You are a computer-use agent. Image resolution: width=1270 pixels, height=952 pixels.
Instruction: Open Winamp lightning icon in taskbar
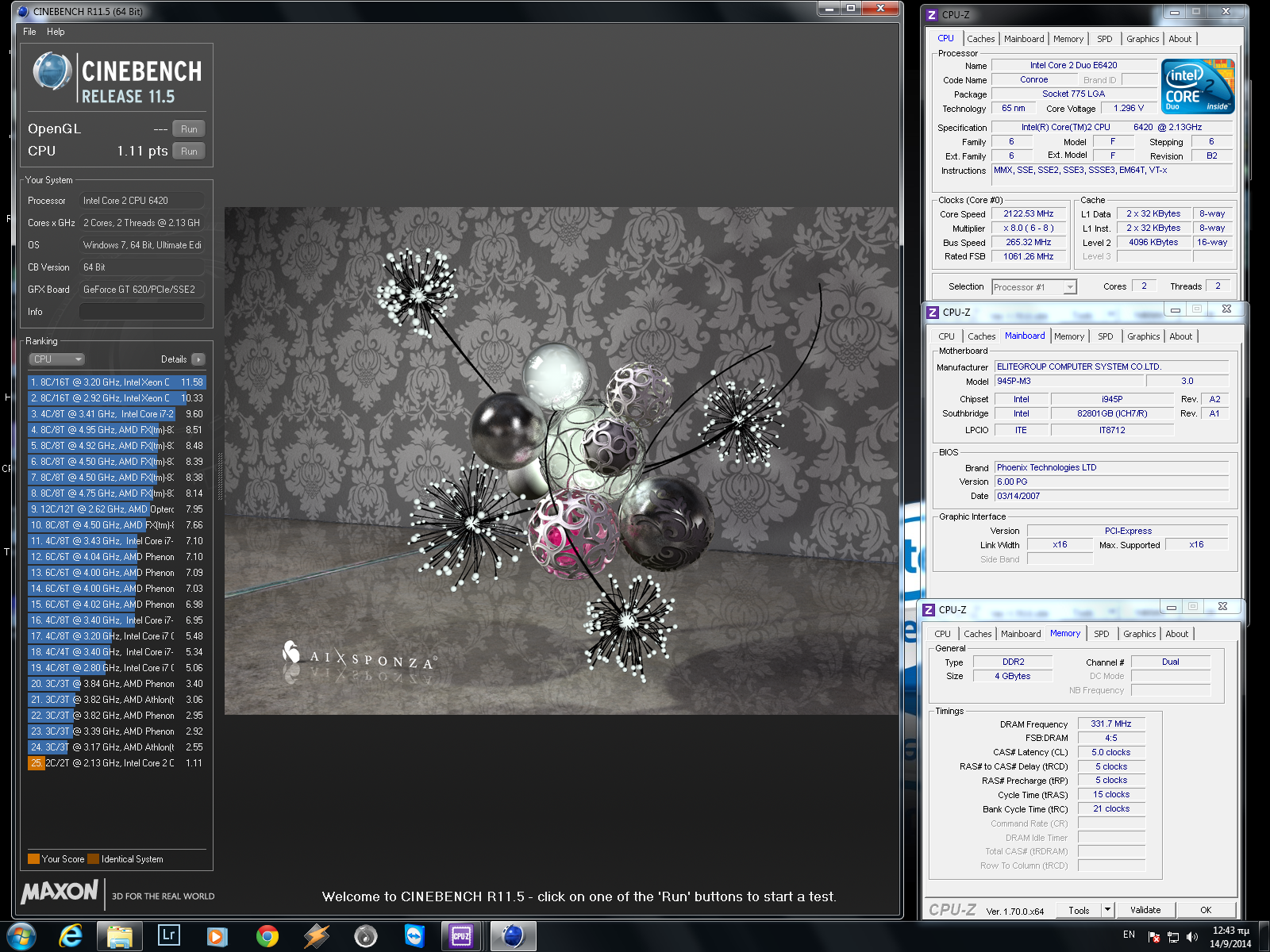pos(316,936)
